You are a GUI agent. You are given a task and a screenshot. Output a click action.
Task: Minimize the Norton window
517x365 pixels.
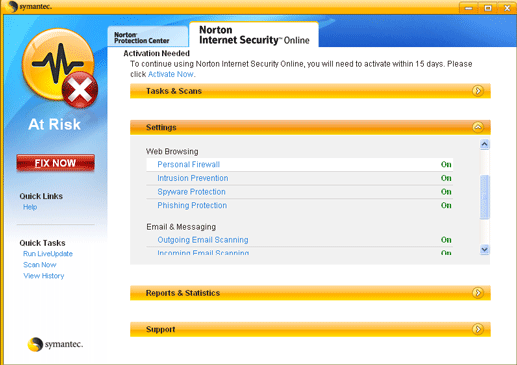point(469,8)
